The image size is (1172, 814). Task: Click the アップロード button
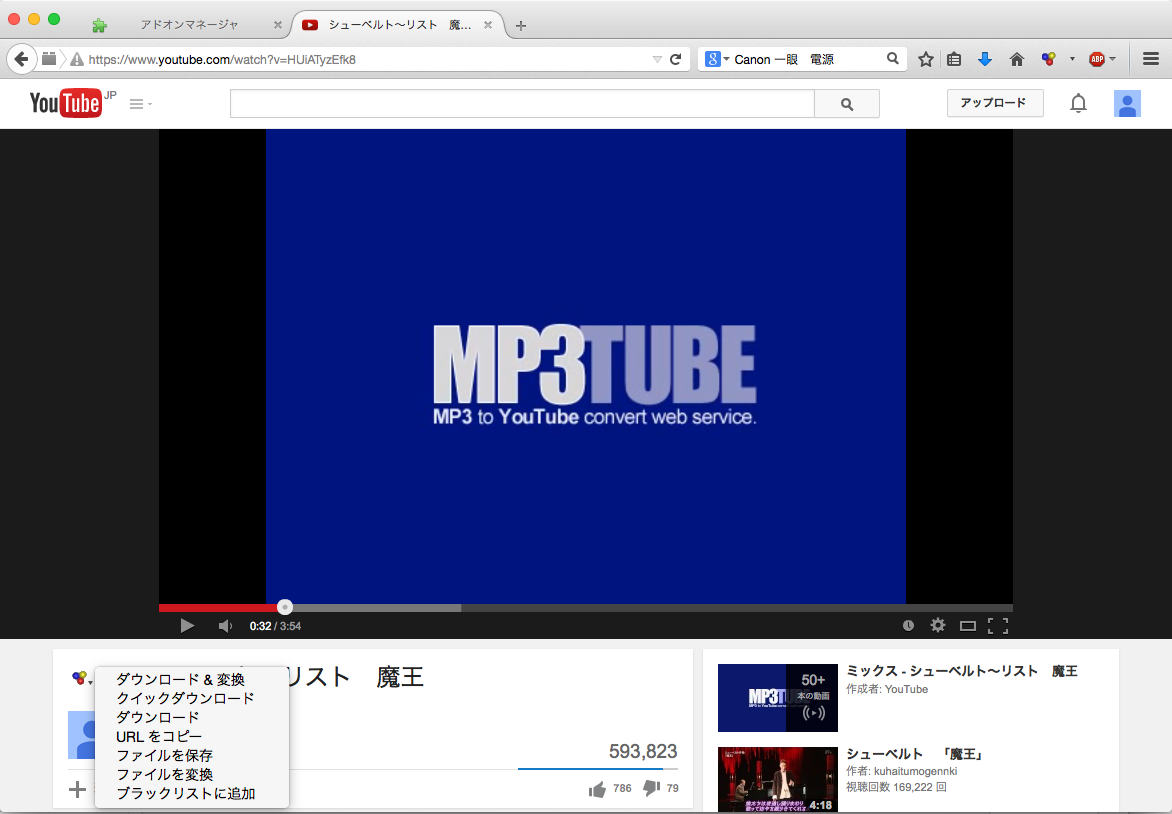click(x=995, y=103)
